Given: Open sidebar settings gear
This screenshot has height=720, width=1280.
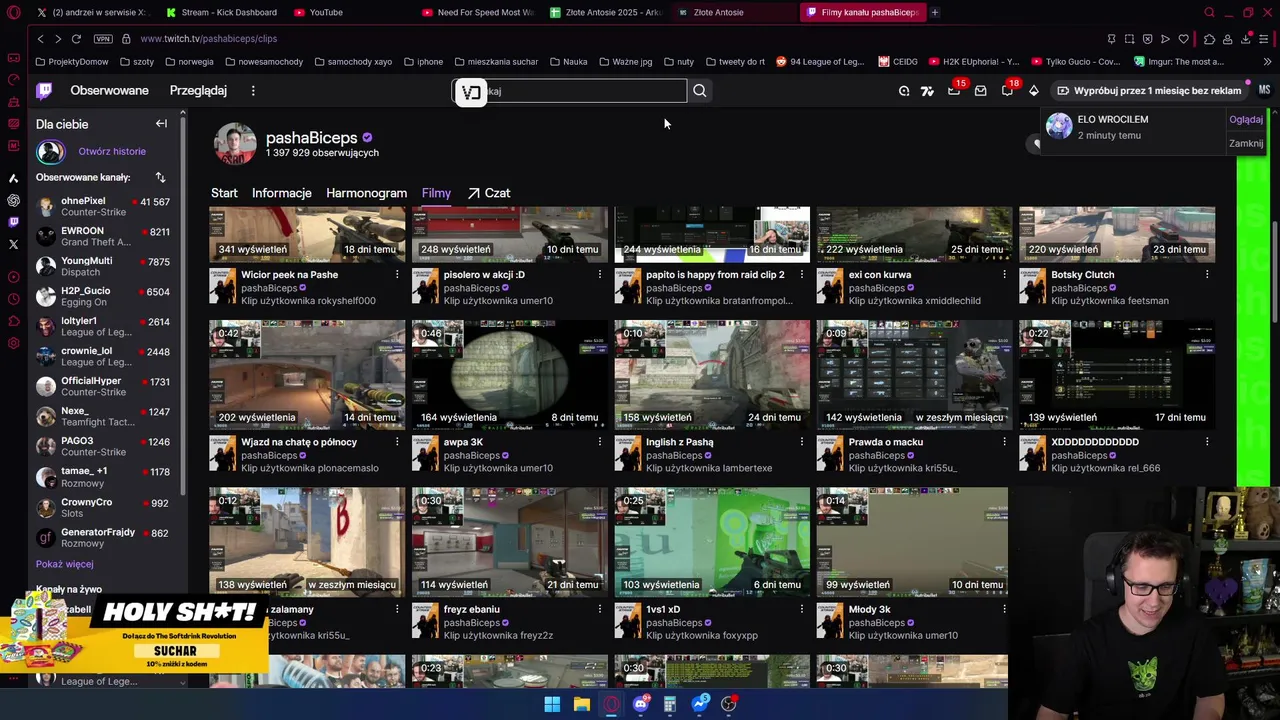Looking at the screenshot, I should [13, 343].
